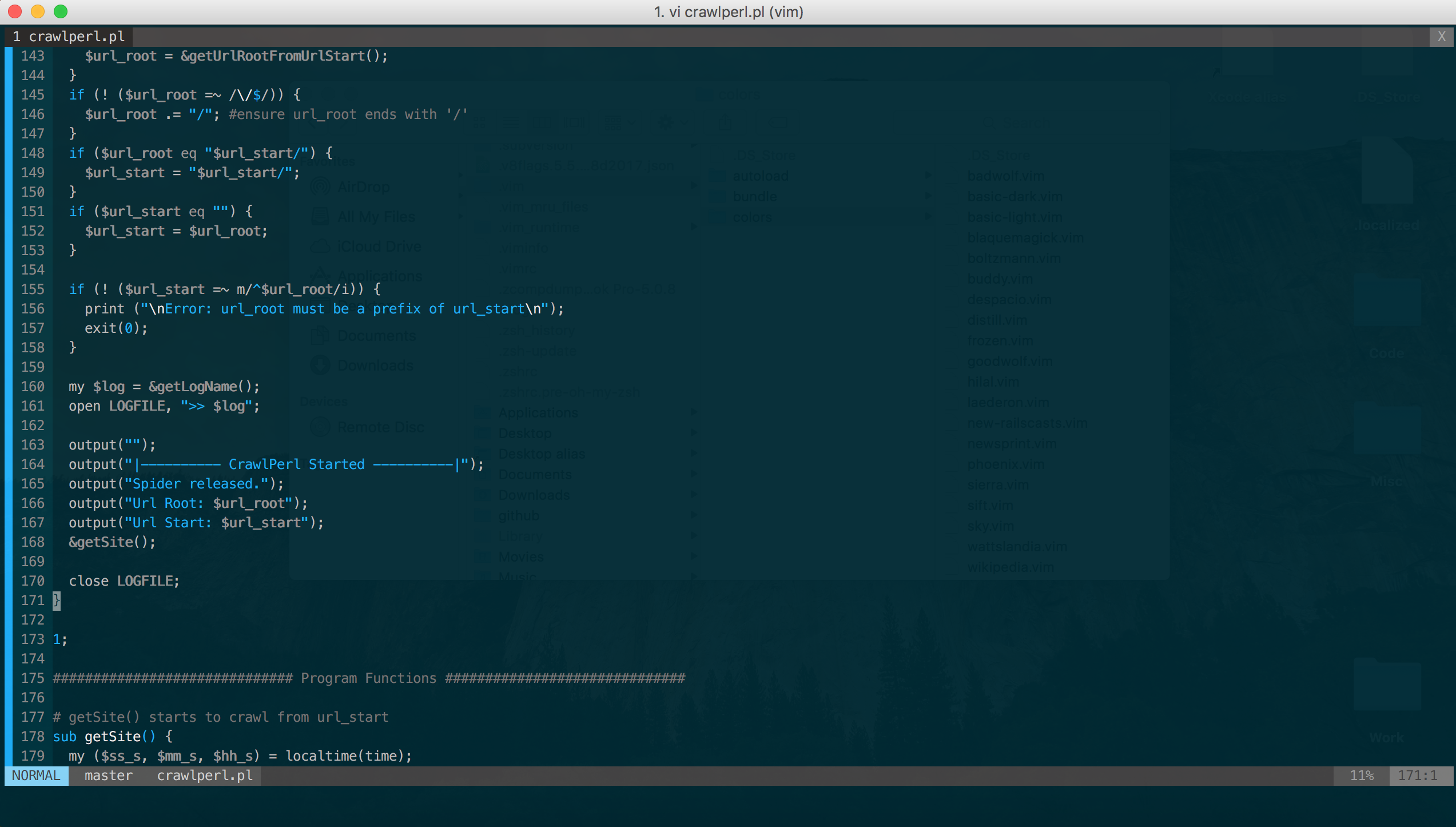Screen dimensions: 1456x827
Task: Place cursor on the exit(0); statement
Action: 116,328
